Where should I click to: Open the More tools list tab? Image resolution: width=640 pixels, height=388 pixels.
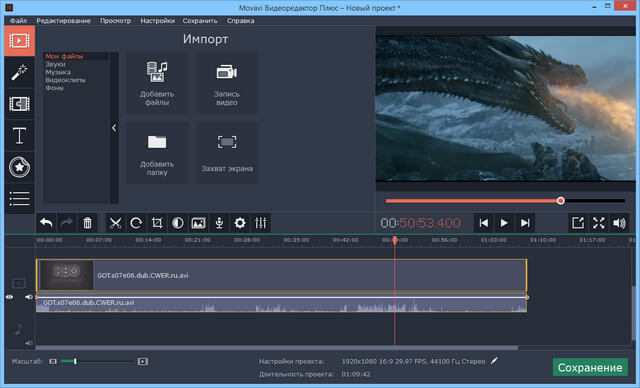click(19, 198)
